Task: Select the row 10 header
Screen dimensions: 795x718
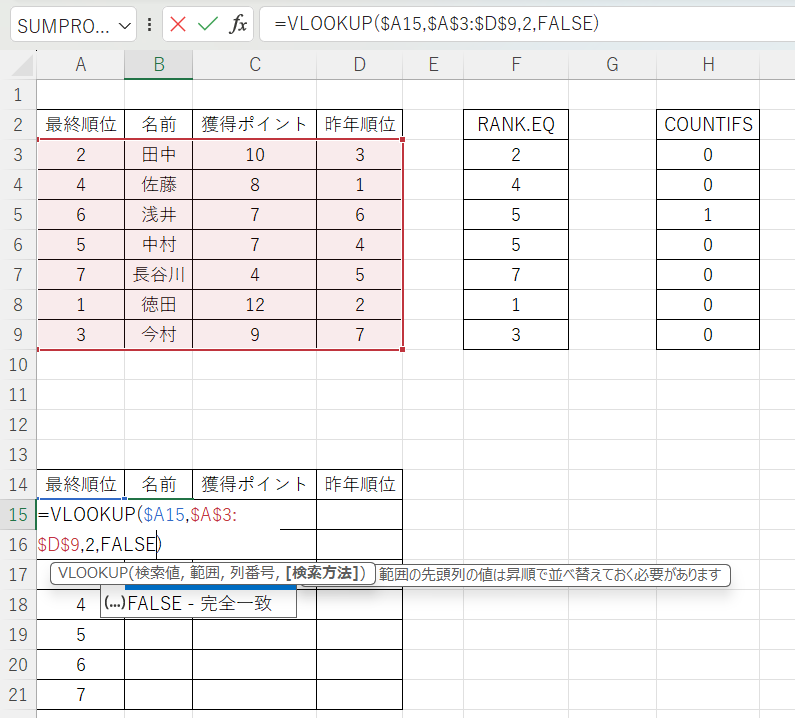Action: (17, 365)
